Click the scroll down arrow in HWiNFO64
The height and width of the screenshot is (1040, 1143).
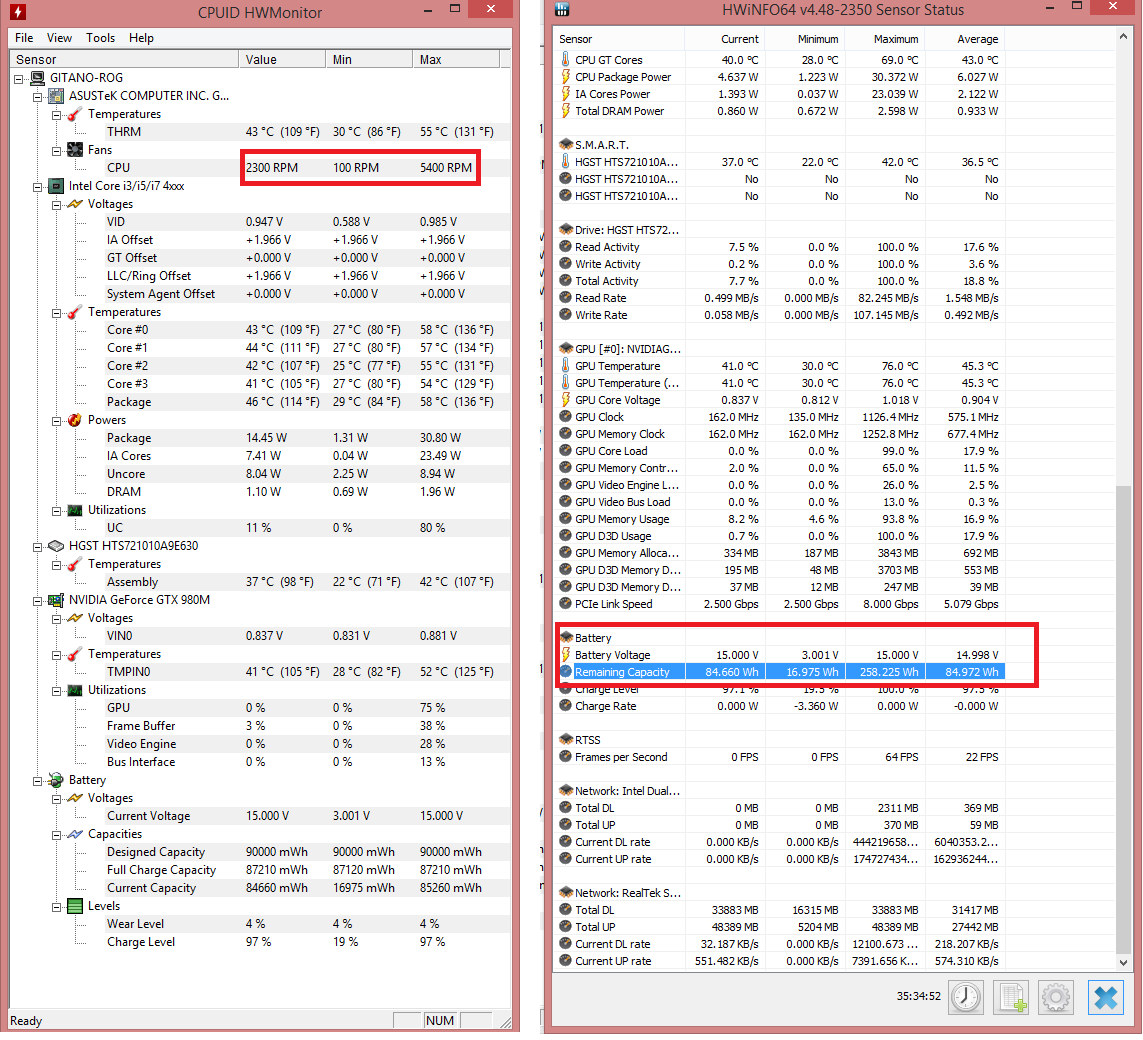[x=1123, y=963]
